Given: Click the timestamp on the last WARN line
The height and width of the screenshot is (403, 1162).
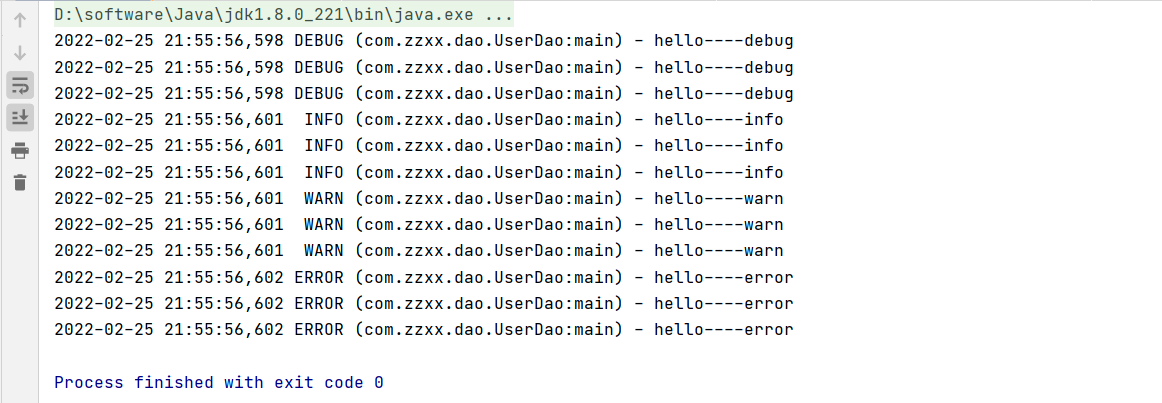Looking at the screenshot, I should coord(169,250).
